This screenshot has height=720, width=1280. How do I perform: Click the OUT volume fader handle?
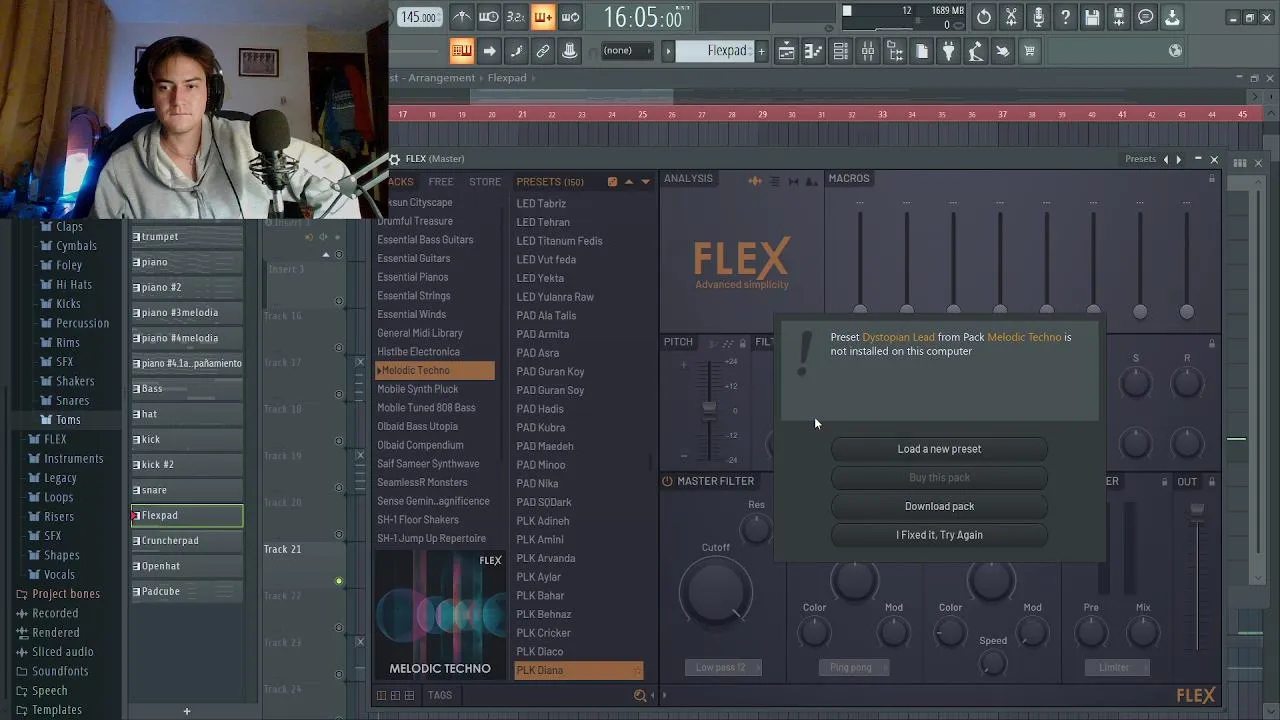tap(1197, 512)
